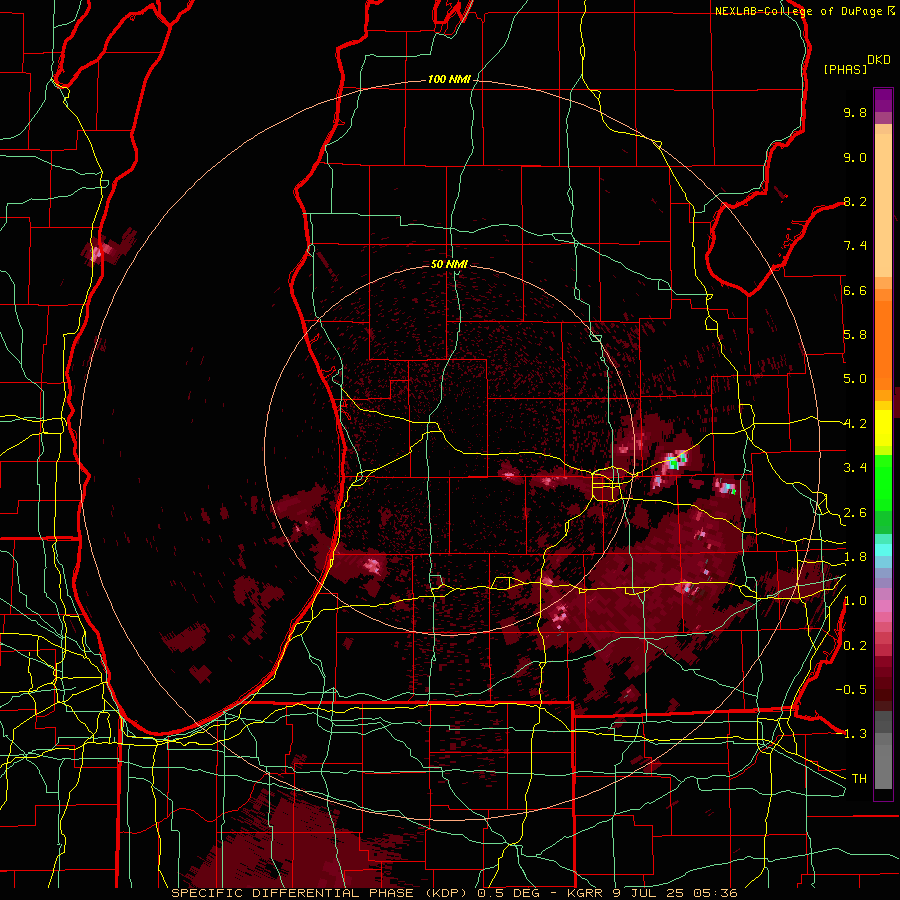Click the [PHAS] units label
The height and width of the screenshot is (900, 900).
[x=845, y=69]
